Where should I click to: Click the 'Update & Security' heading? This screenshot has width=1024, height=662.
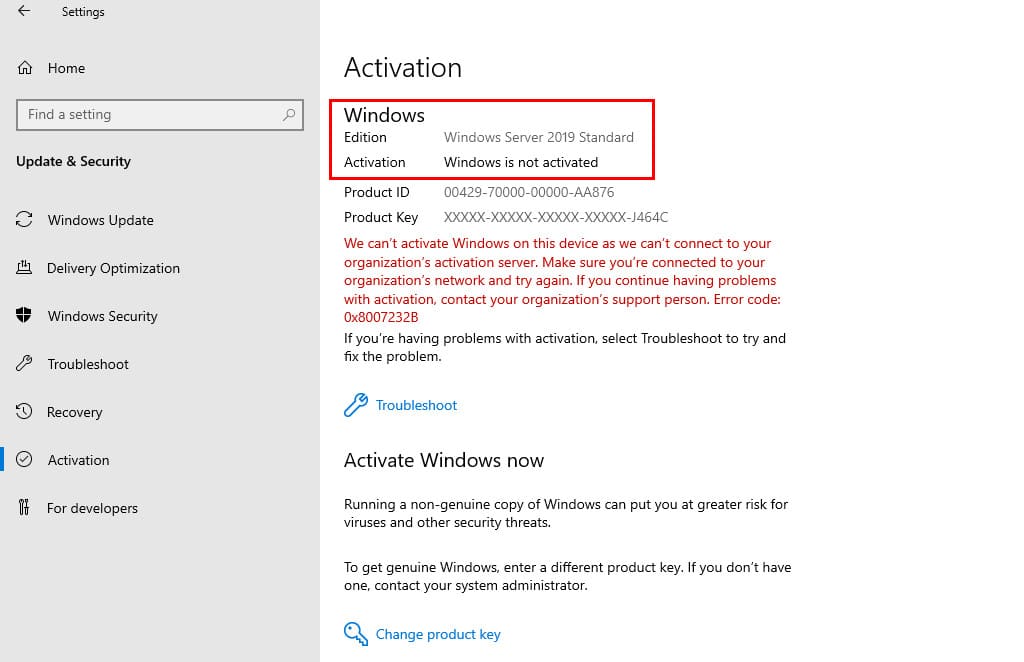point(73,161)
